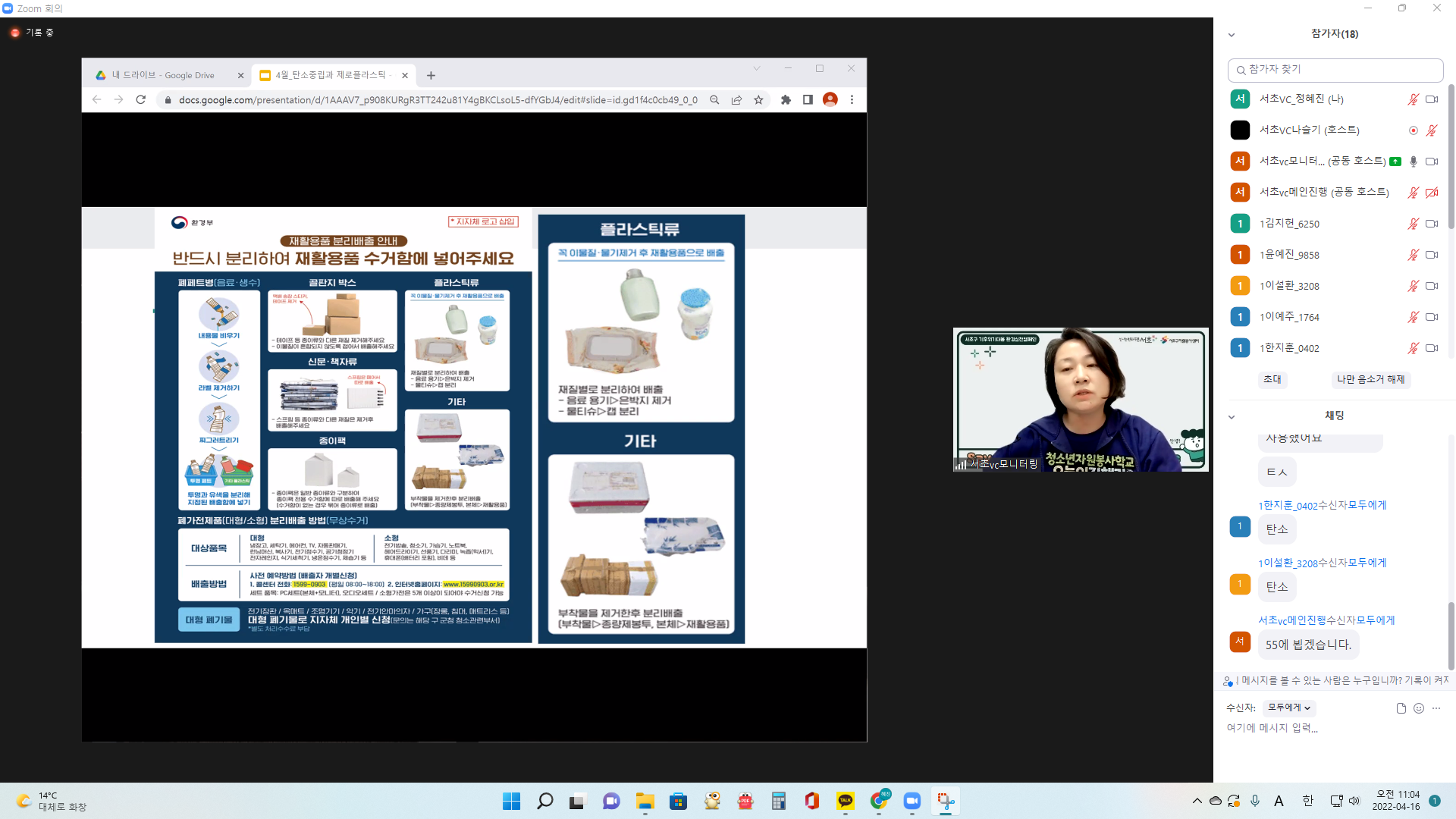Click the microphone icon for 서초vc모니터
The image size is (1456, 819).
[1414, 162]
